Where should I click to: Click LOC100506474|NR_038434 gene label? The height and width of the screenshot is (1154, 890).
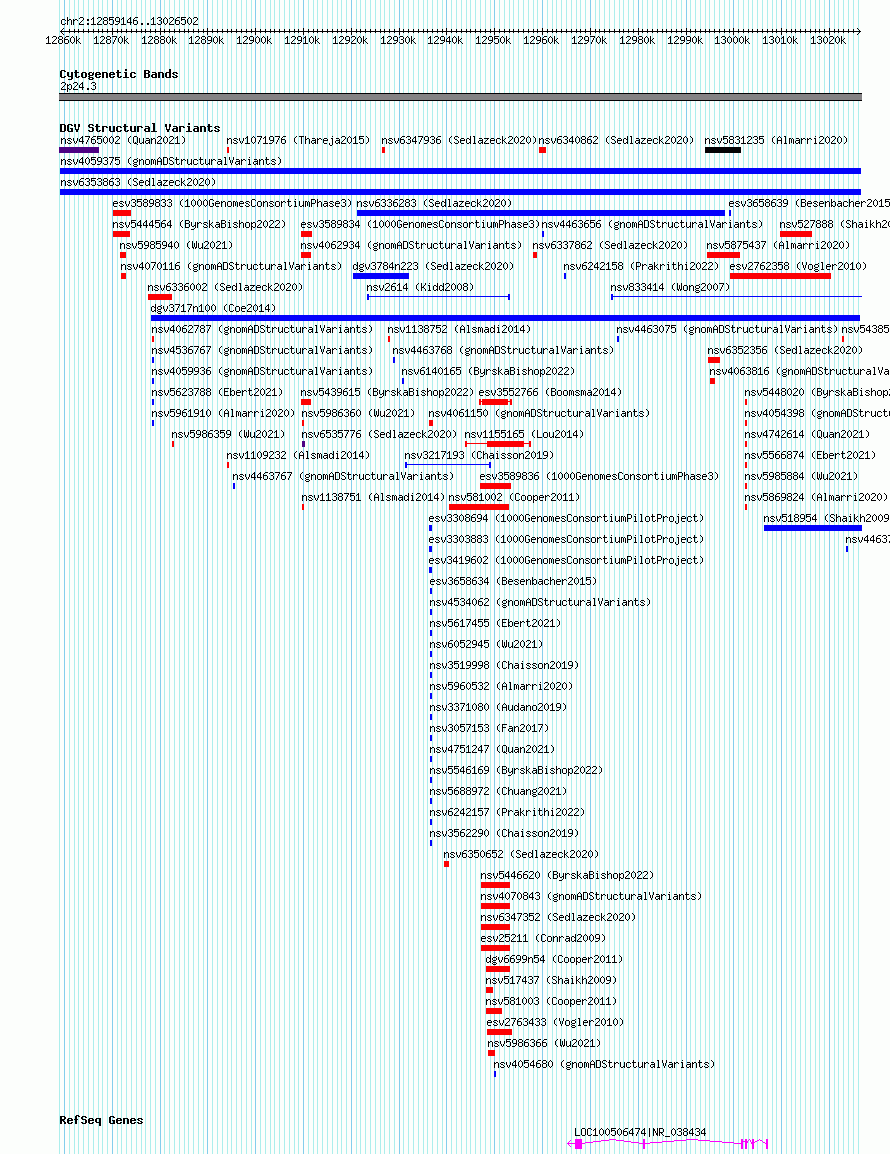tap(640, 1133)
